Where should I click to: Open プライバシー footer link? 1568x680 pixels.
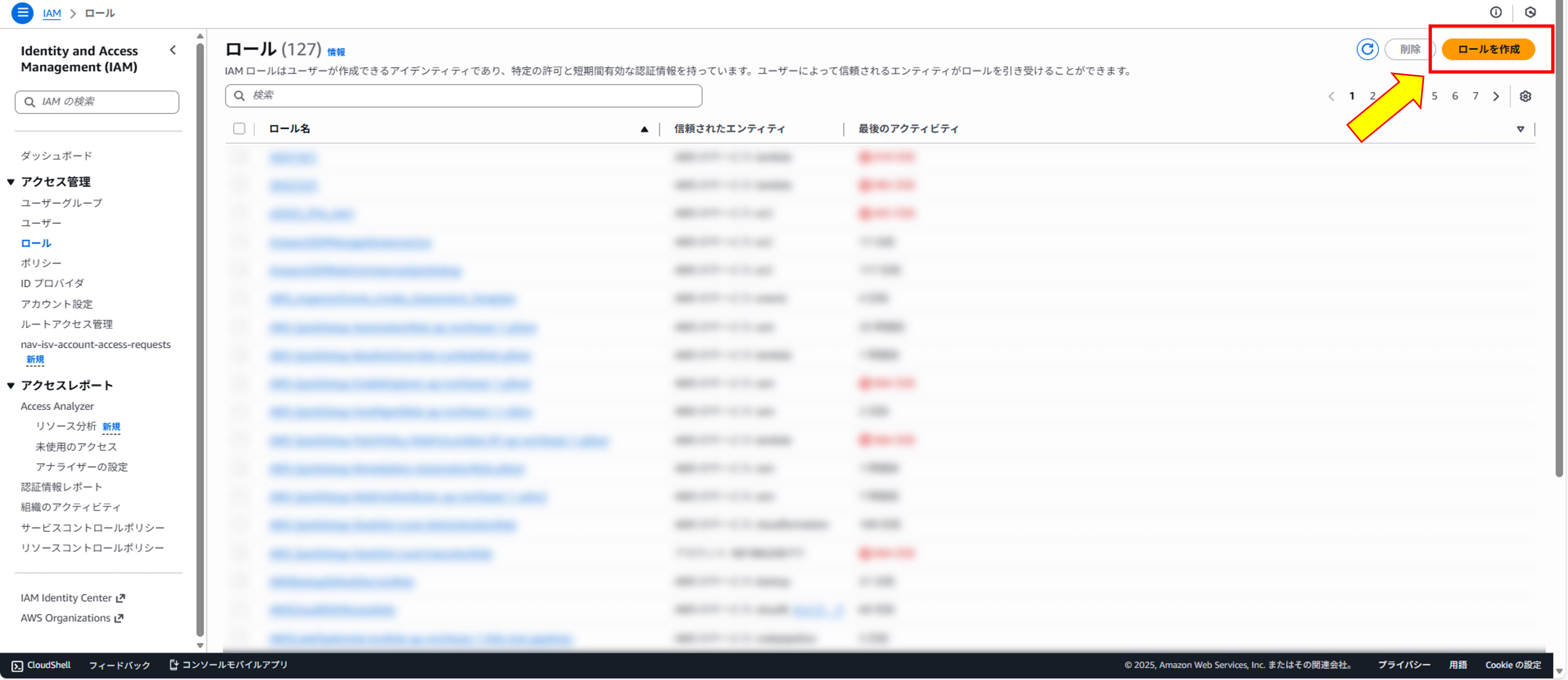click(x=1404, y=665)
